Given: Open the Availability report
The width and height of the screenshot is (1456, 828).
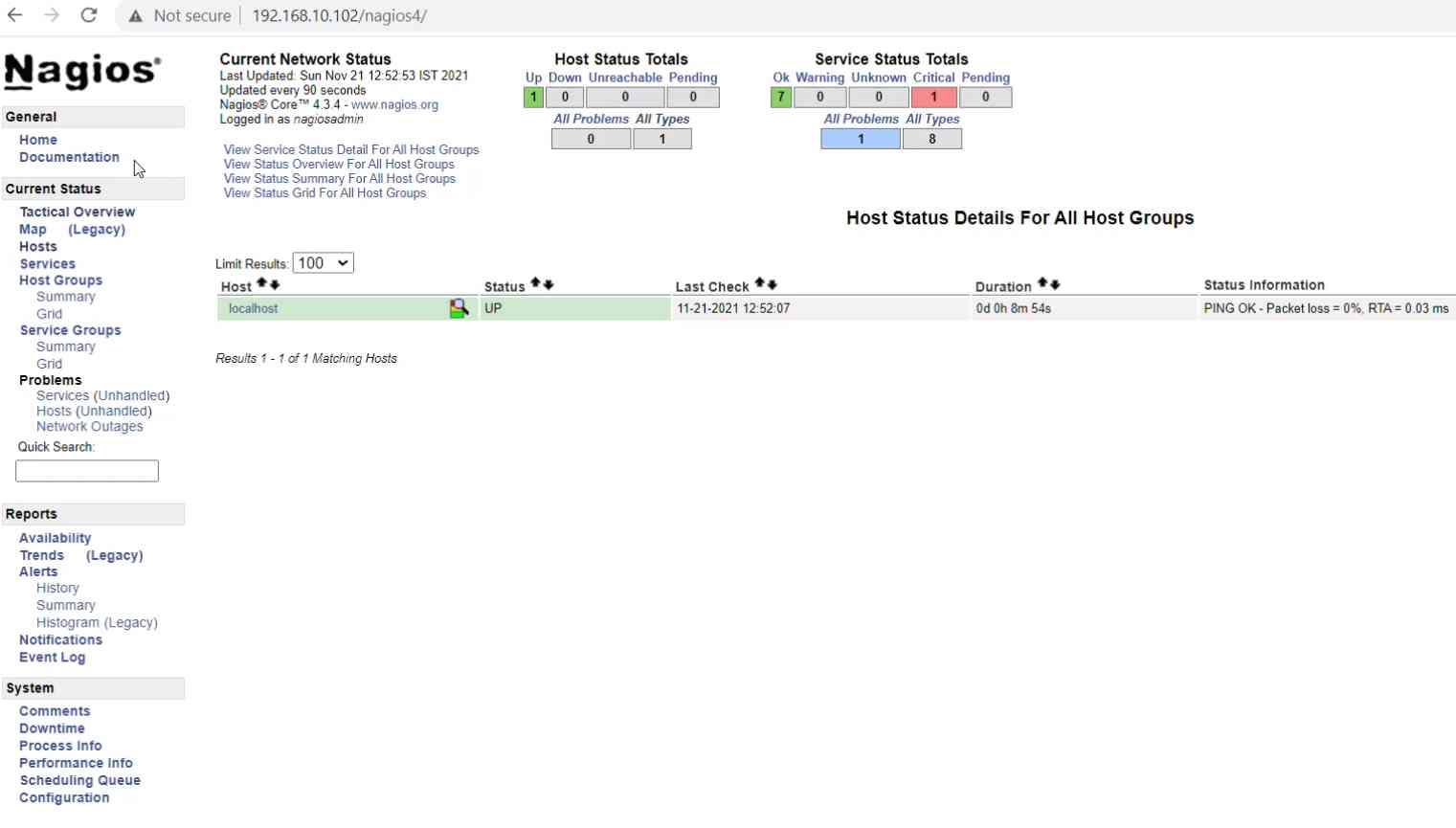Looking at the screenshot, I should pos(56,538).
